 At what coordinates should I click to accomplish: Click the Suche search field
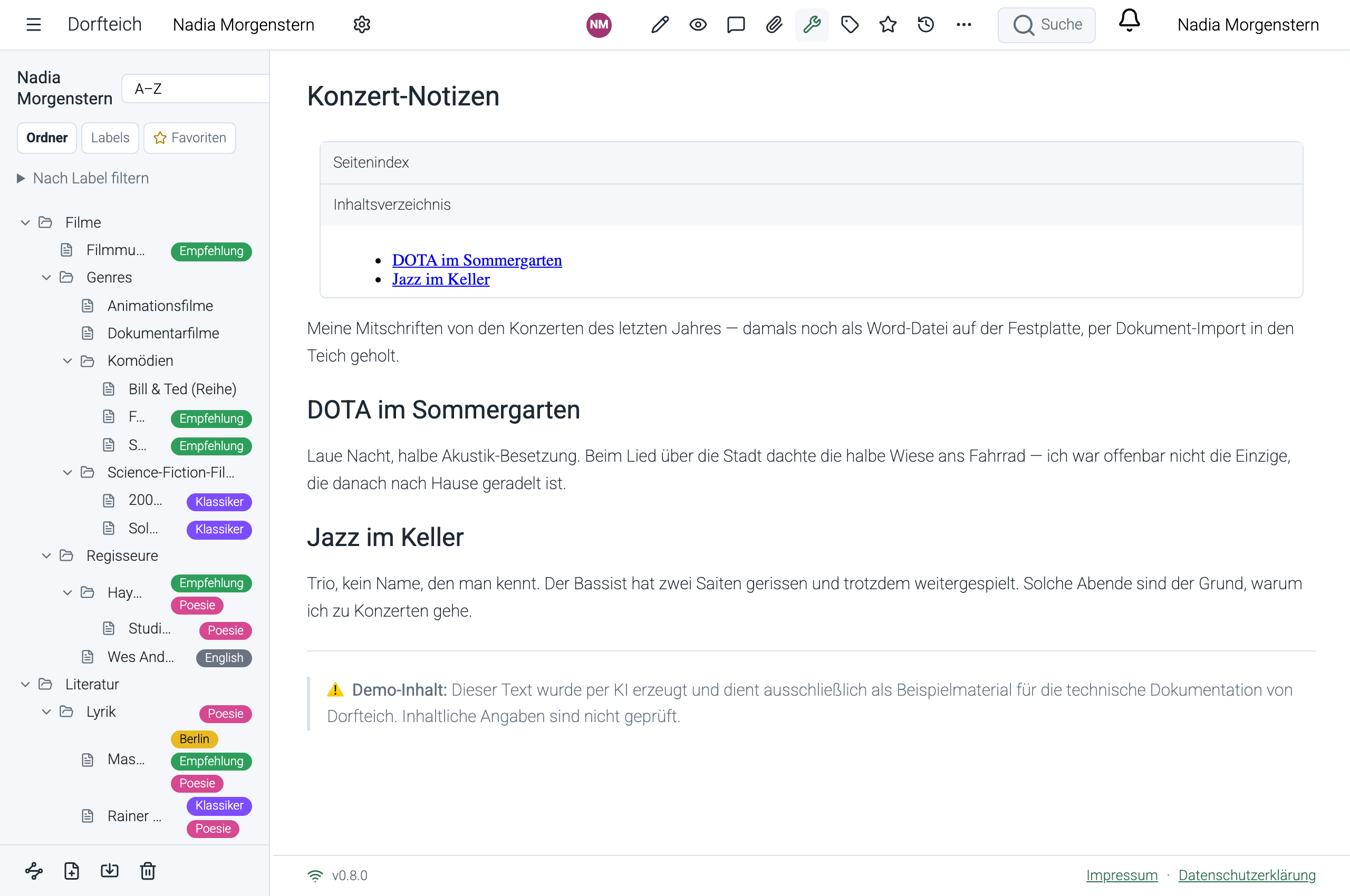tap(1046, 25)
